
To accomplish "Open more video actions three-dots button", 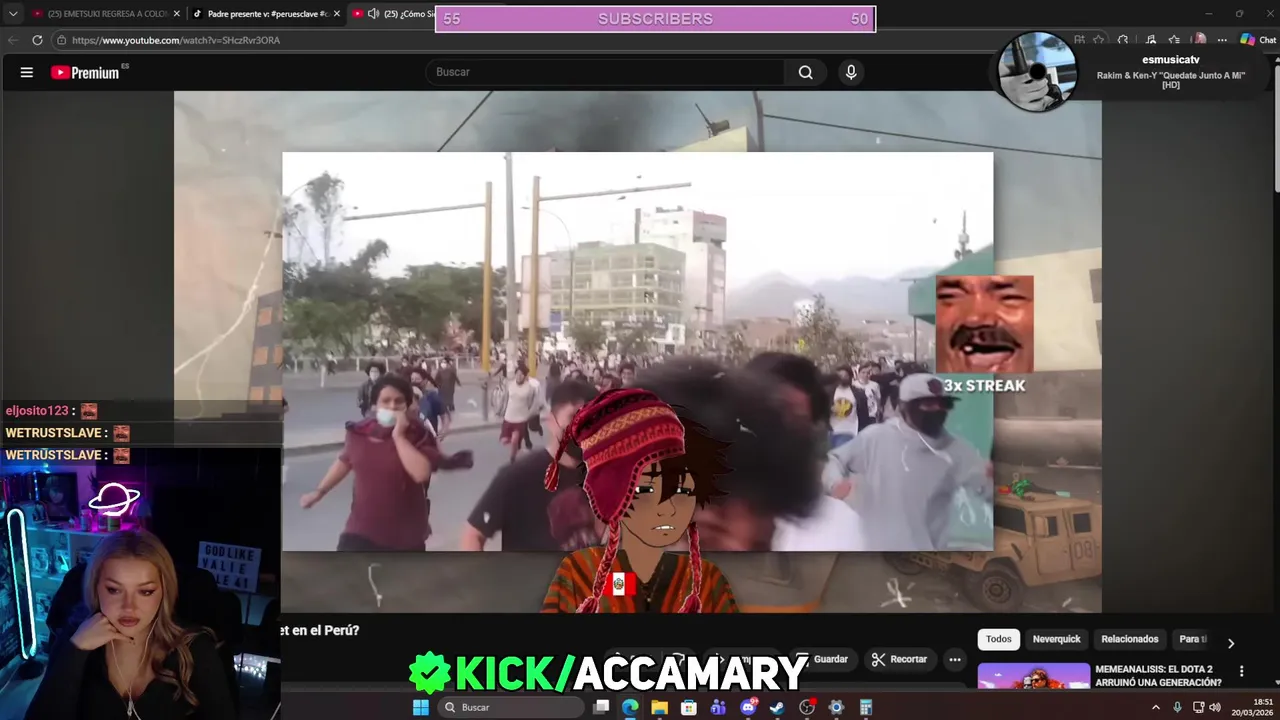I will tap(955, 659).
